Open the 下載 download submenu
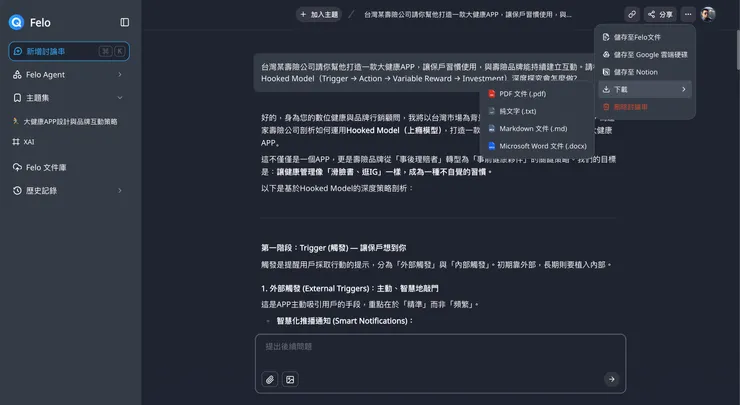Viewport: 740px width, 405px height. click(645, 89)
